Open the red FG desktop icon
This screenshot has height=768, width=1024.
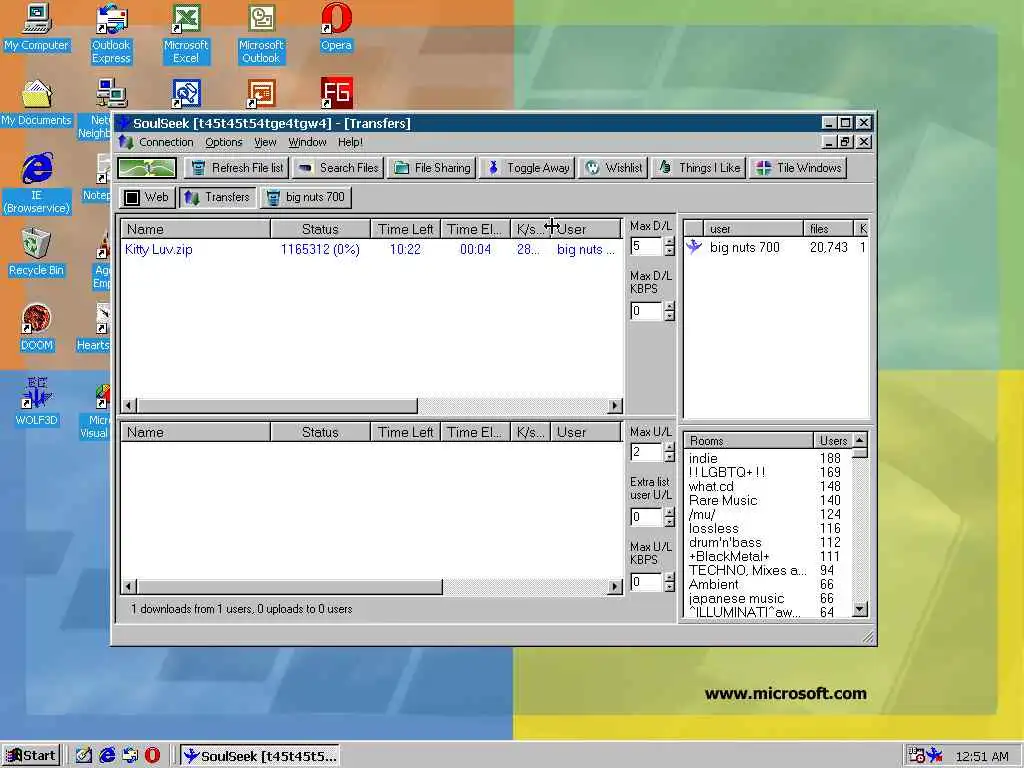(x=336, y=93)
